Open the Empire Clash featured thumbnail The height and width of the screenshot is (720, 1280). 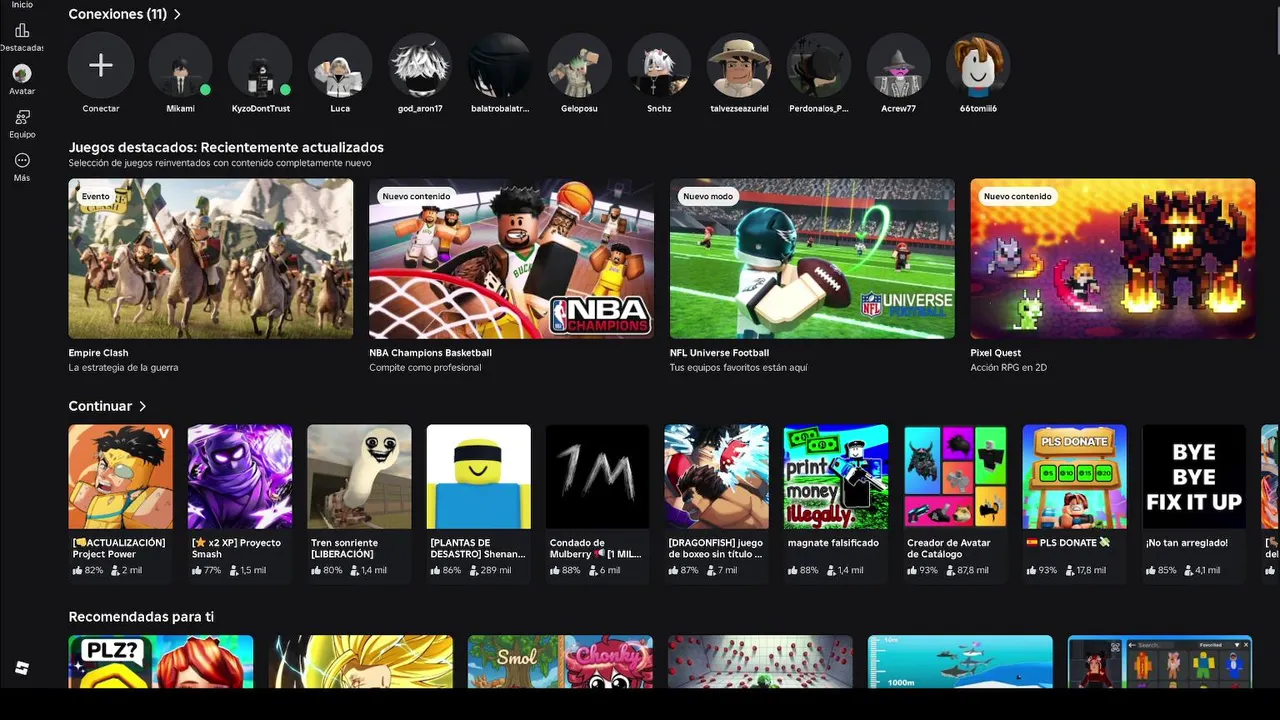211,259
